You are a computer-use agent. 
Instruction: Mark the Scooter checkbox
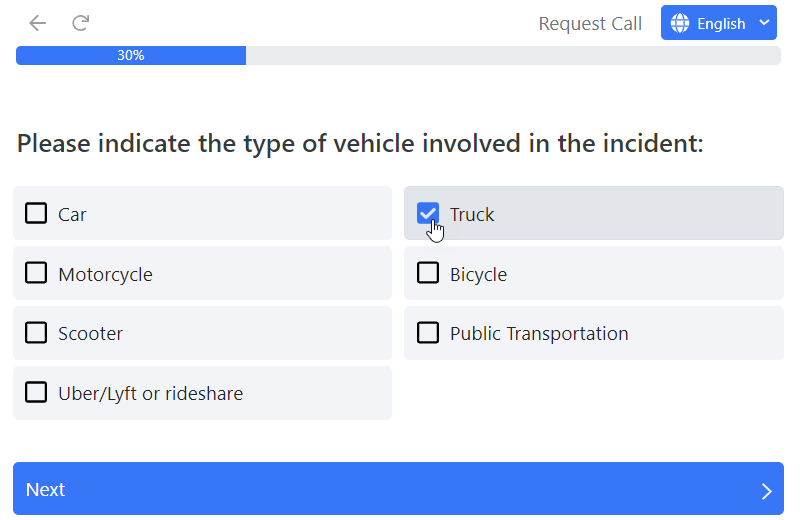36,333
